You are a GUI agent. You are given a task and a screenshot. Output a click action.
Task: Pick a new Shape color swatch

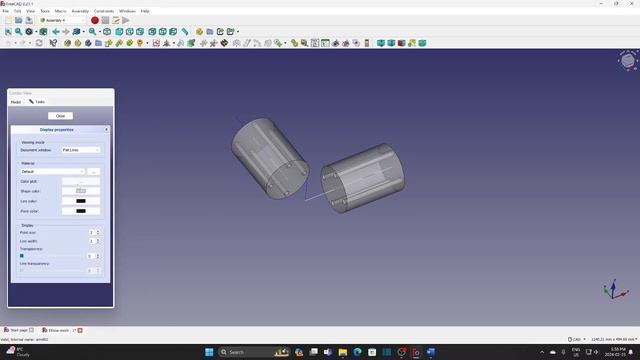81,191
